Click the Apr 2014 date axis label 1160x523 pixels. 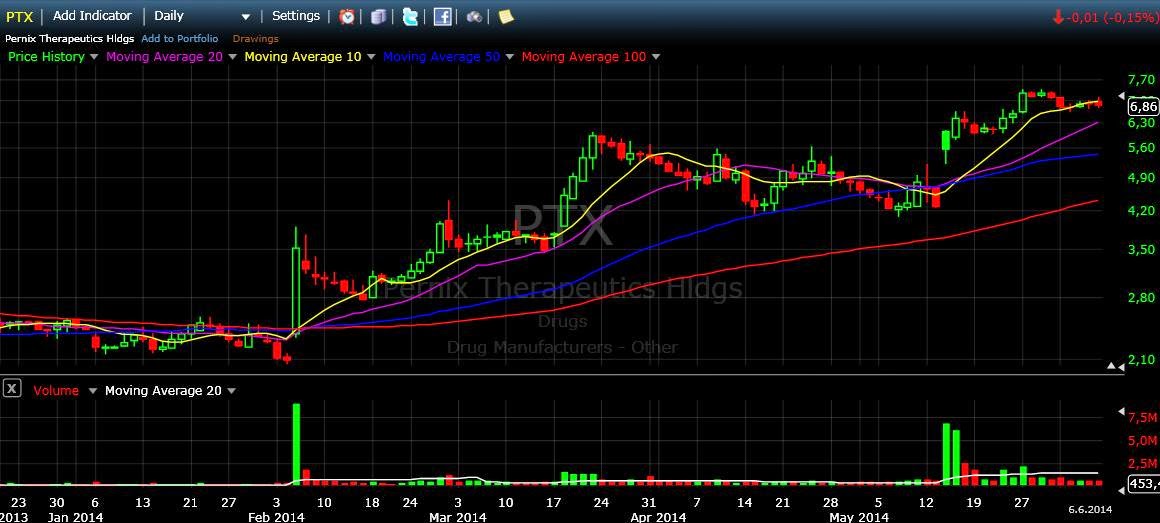[659, 517]
